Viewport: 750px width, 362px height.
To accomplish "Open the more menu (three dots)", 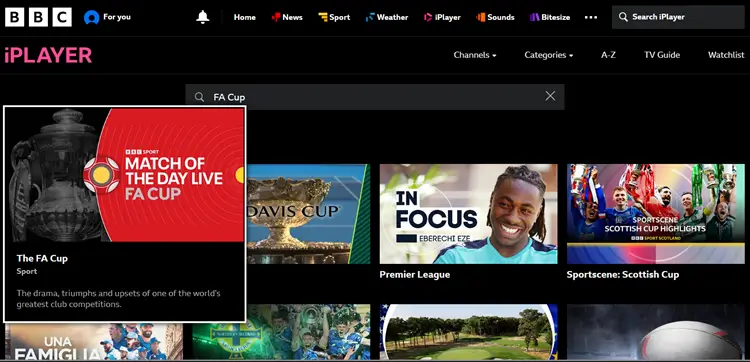I will click(591, 17).
